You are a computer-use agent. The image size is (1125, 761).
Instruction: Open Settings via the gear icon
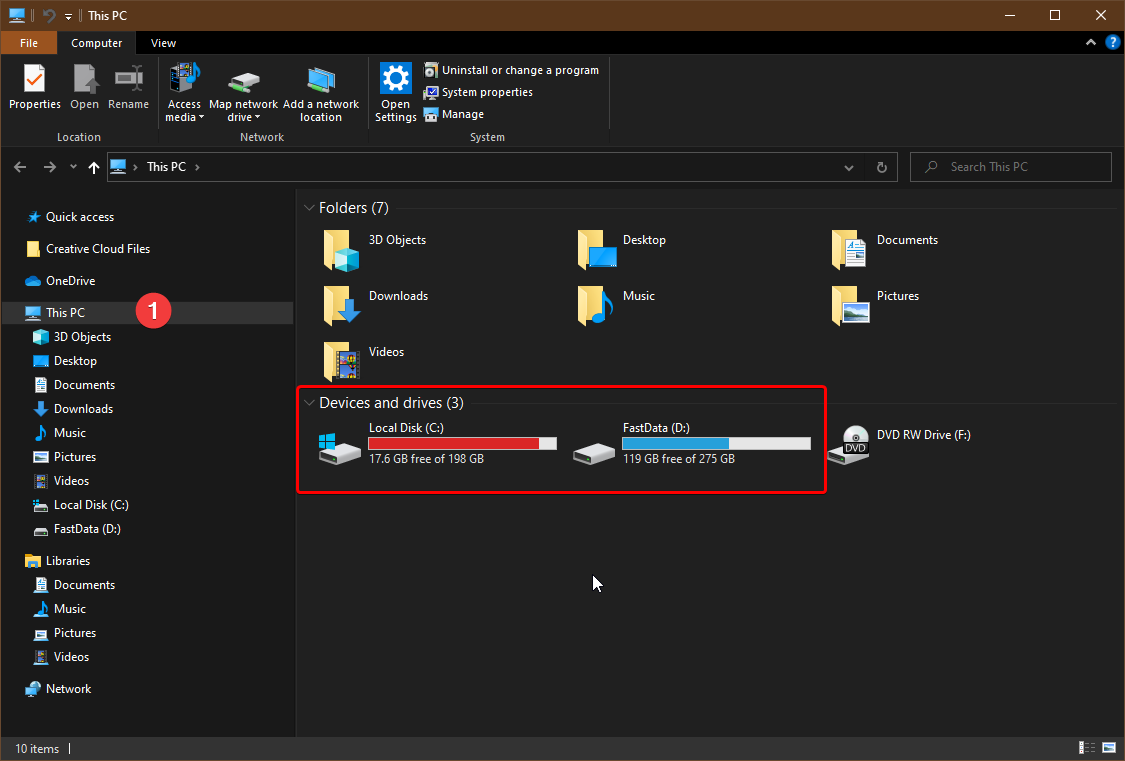tap(395, 93)
